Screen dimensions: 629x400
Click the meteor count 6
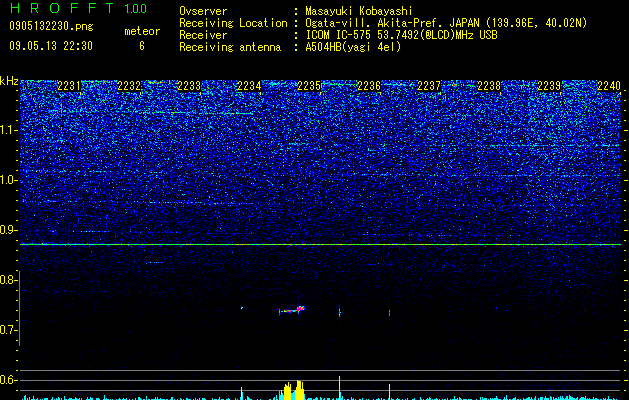(142, 46)
